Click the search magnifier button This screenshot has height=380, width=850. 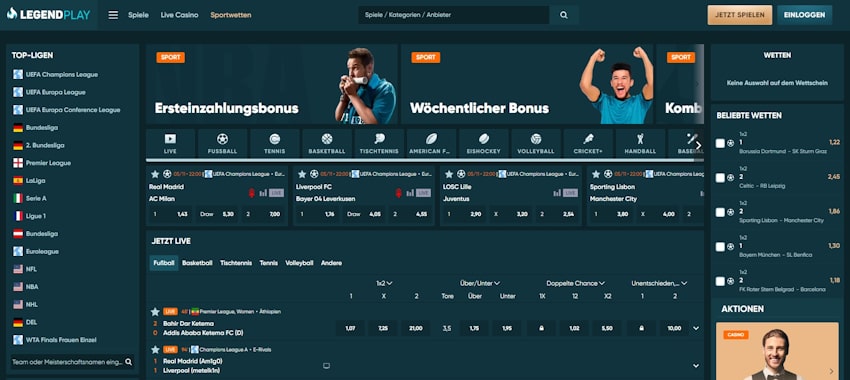[x=564, y=15]
